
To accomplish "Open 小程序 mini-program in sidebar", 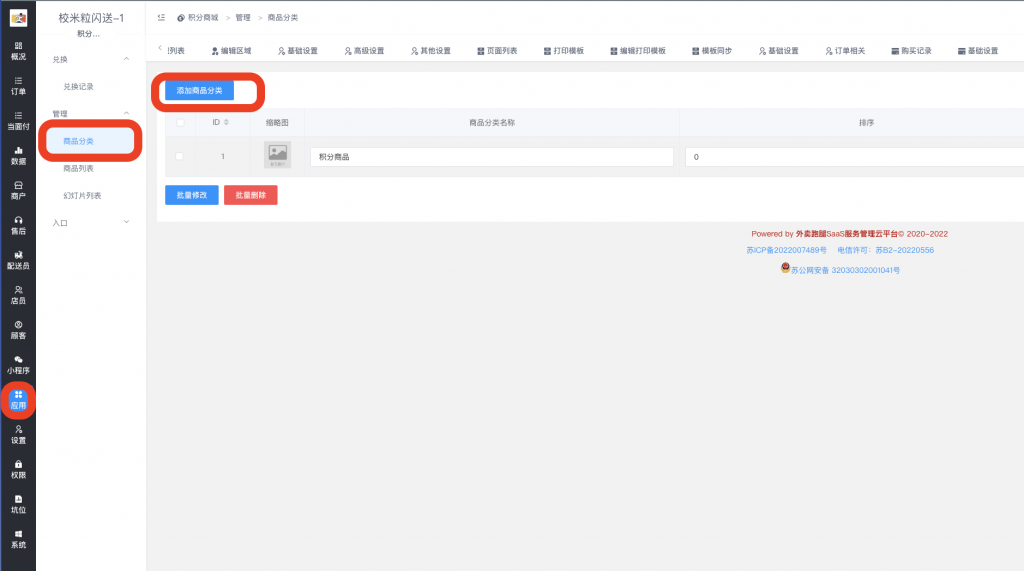I will (18, 365).
